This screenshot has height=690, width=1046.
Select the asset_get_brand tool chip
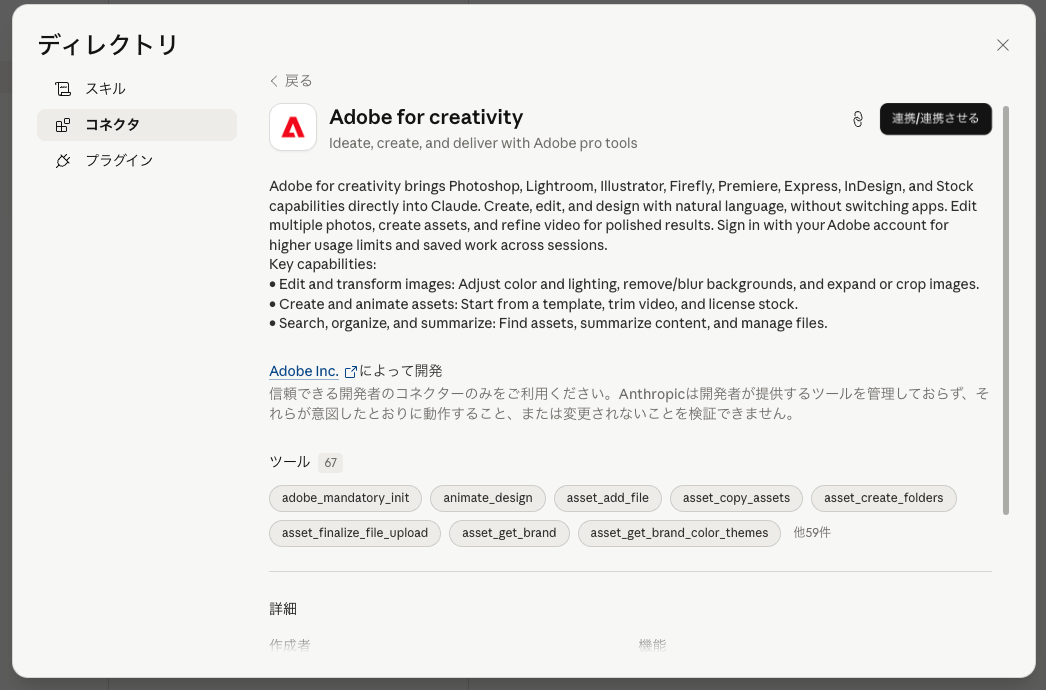click(x=509, y=533)
